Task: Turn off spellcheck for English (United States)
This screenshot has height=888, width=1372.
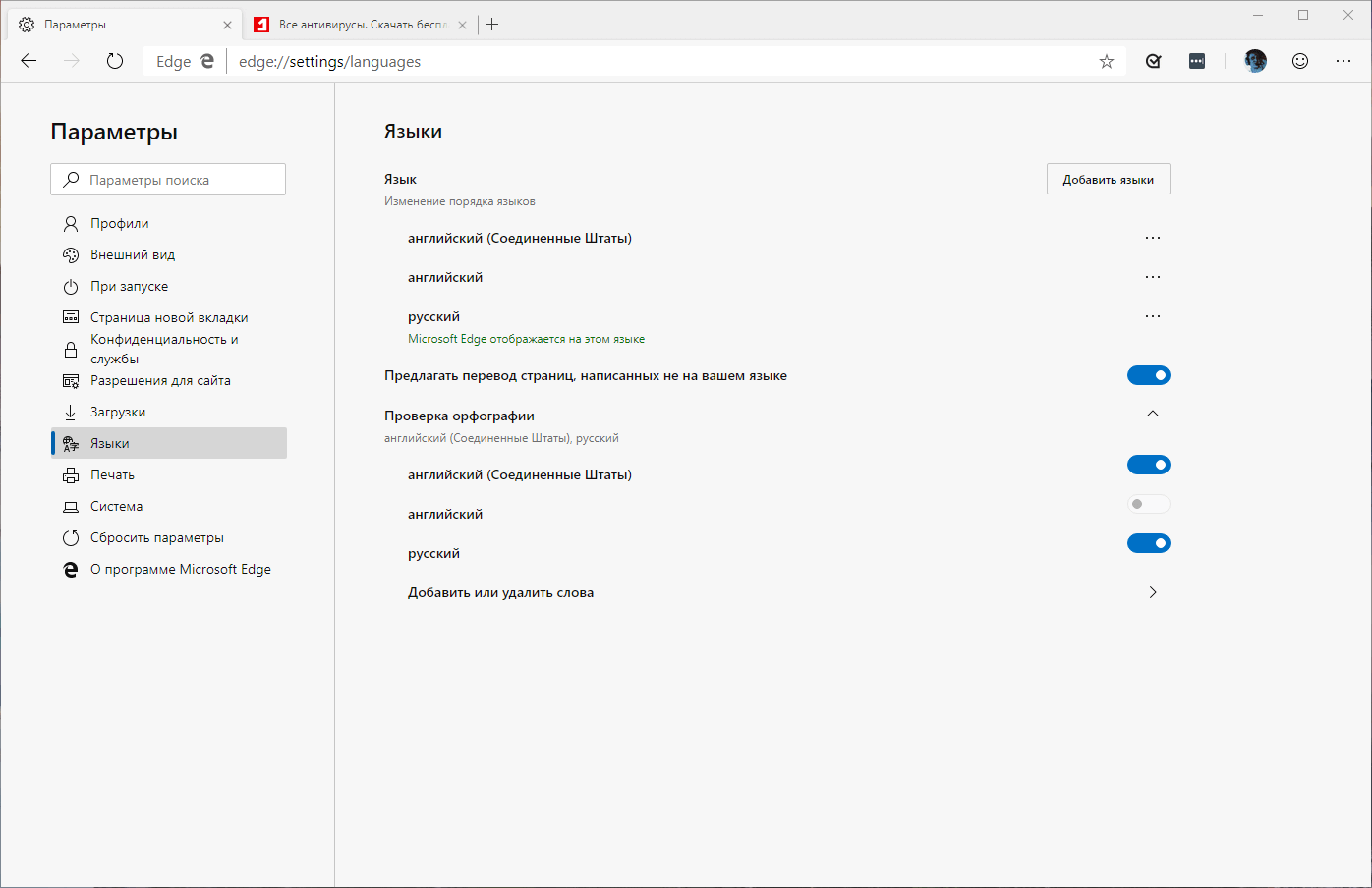Action: pos(1148,465)
